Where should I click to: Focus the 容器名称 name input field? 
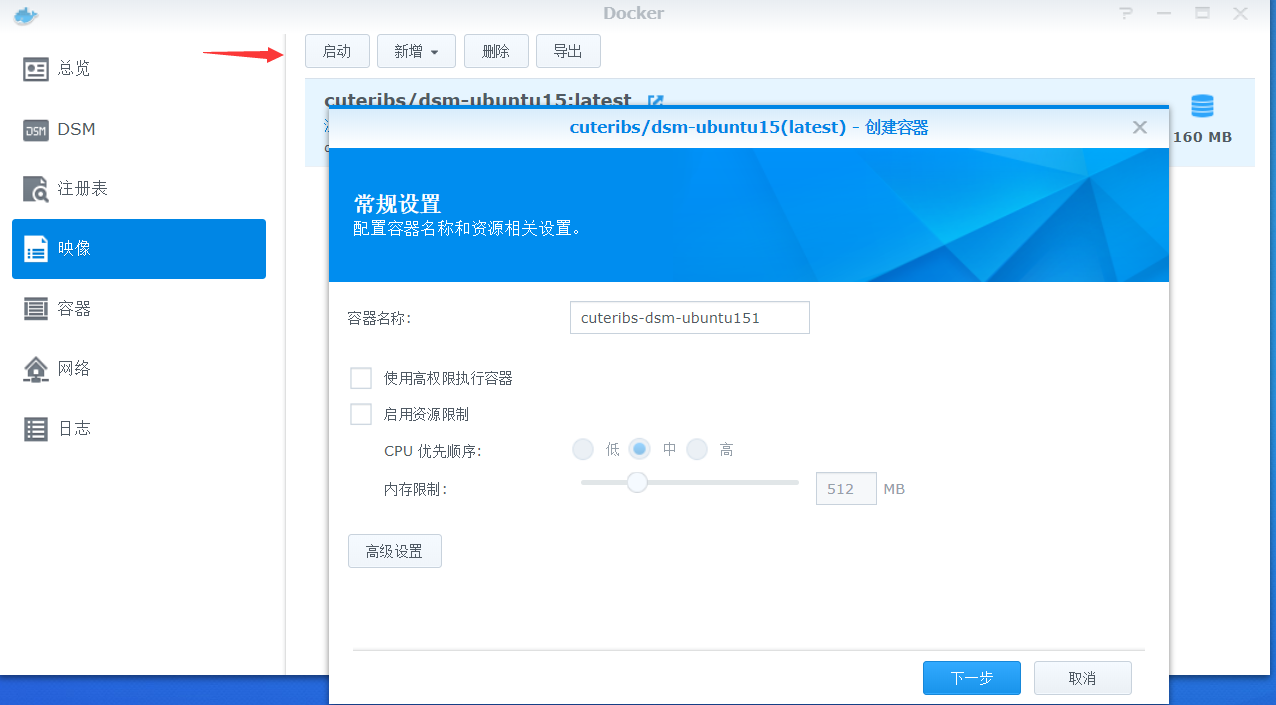[689, 318]
